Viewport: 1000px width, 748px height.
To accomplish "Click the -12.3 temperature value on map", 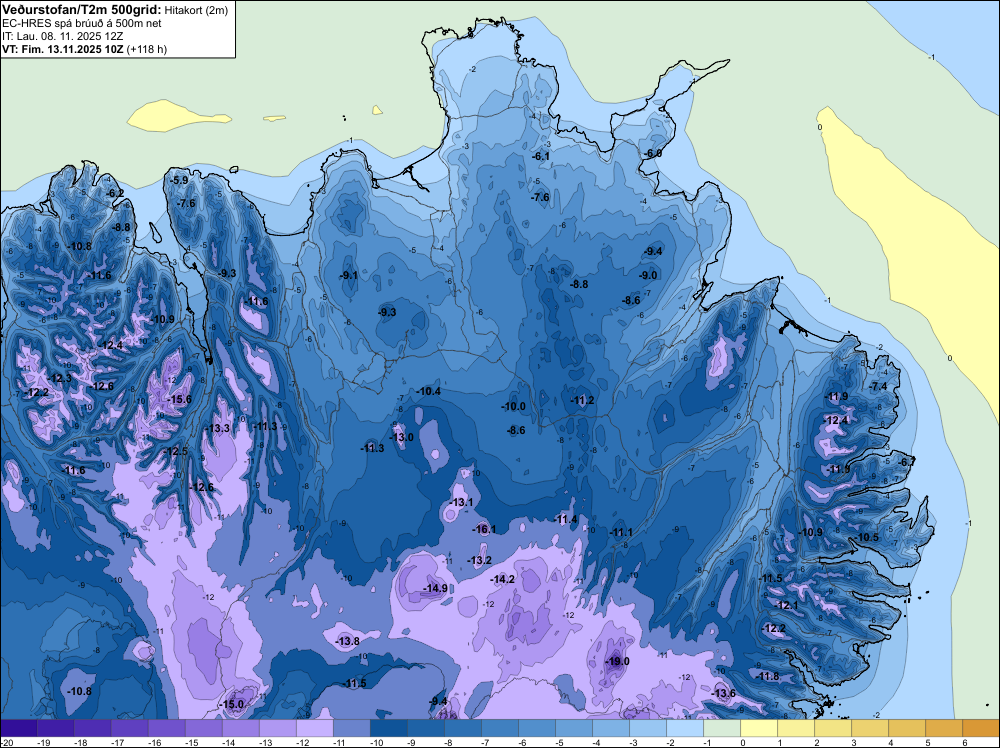I will 60,378.
